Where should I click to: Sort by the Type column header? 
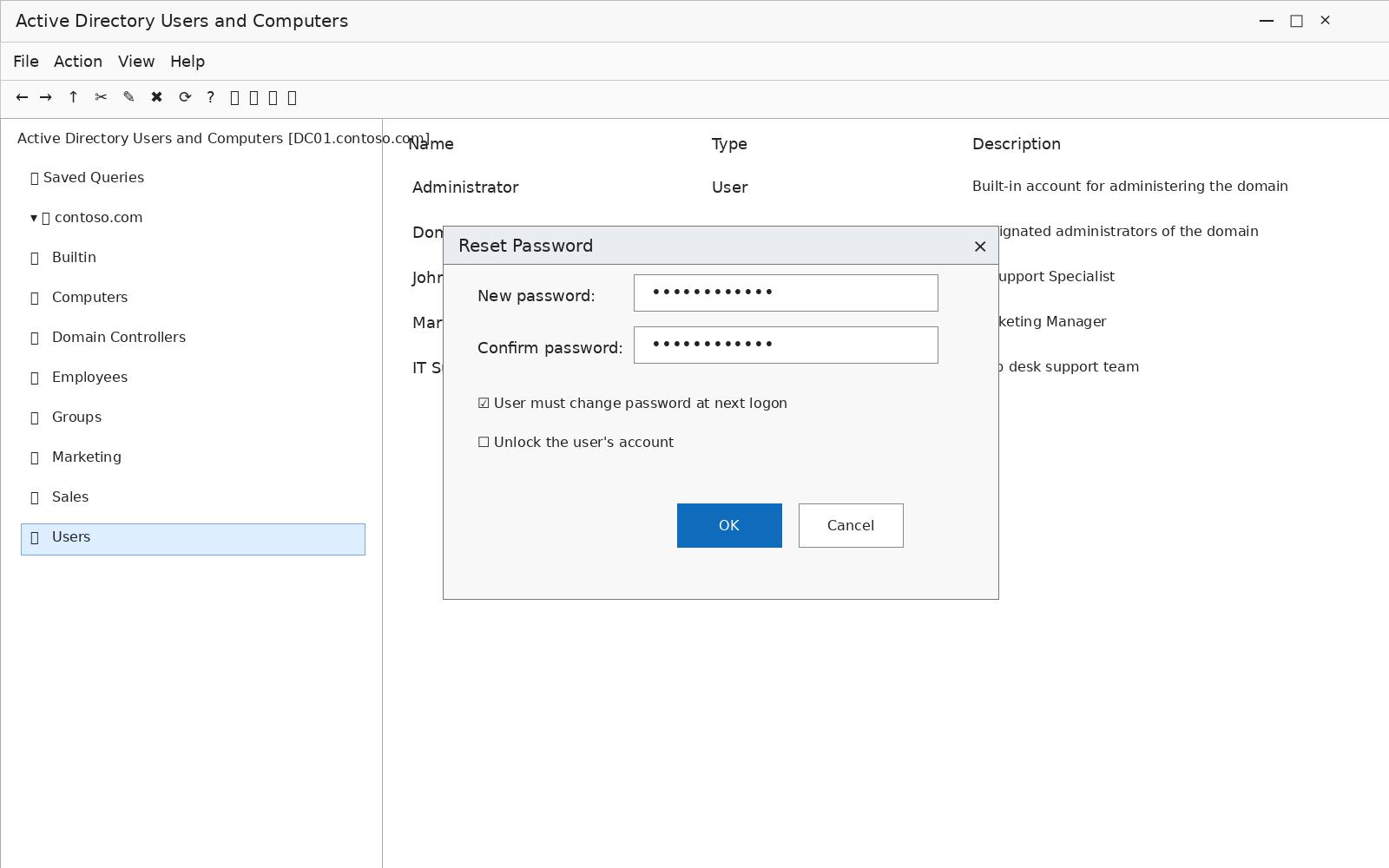pyautogui.click(x=729, y=144)
